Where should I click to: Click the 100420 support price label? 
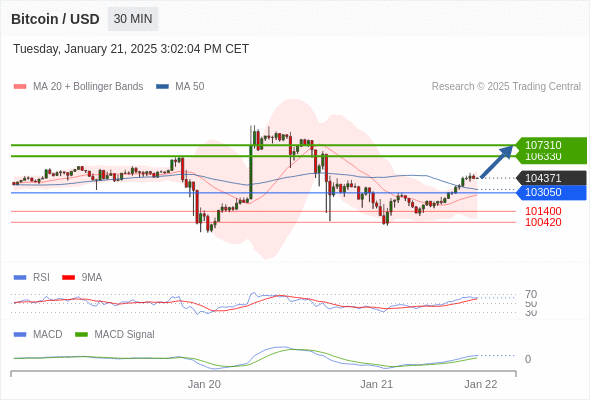coord(543,222)
